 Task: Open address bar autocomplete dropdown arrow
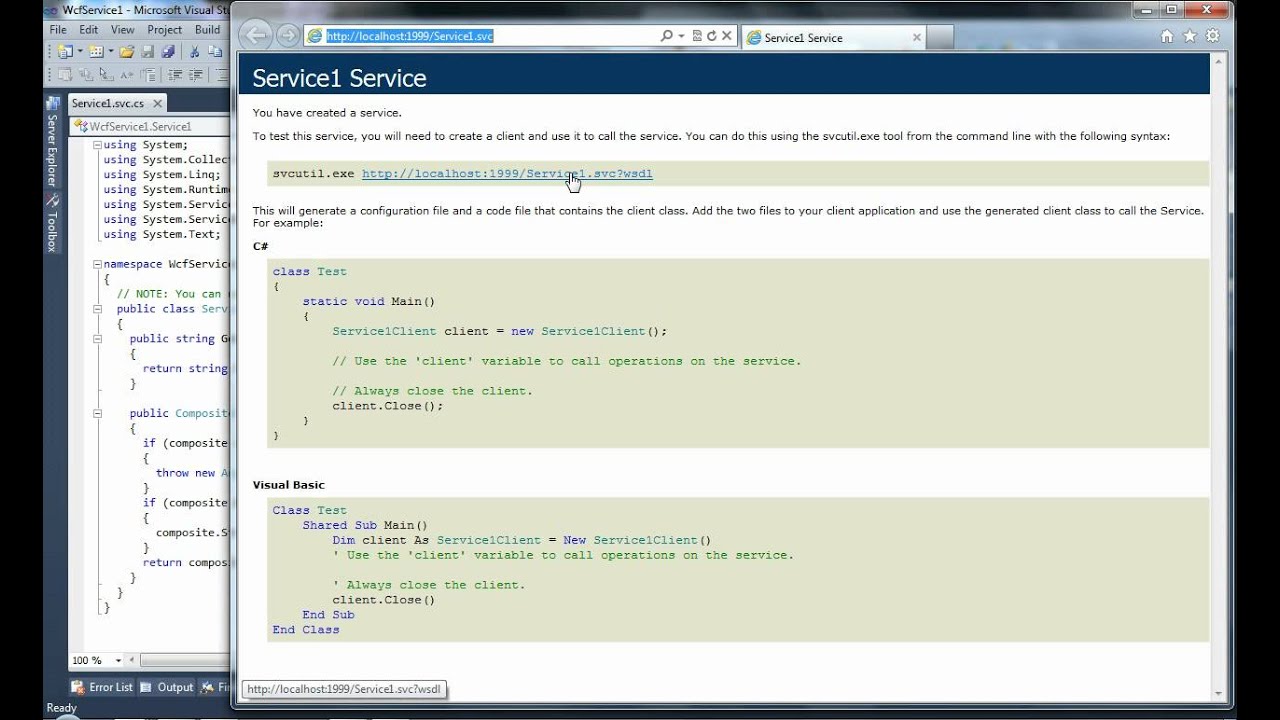(x=681, y=36)
